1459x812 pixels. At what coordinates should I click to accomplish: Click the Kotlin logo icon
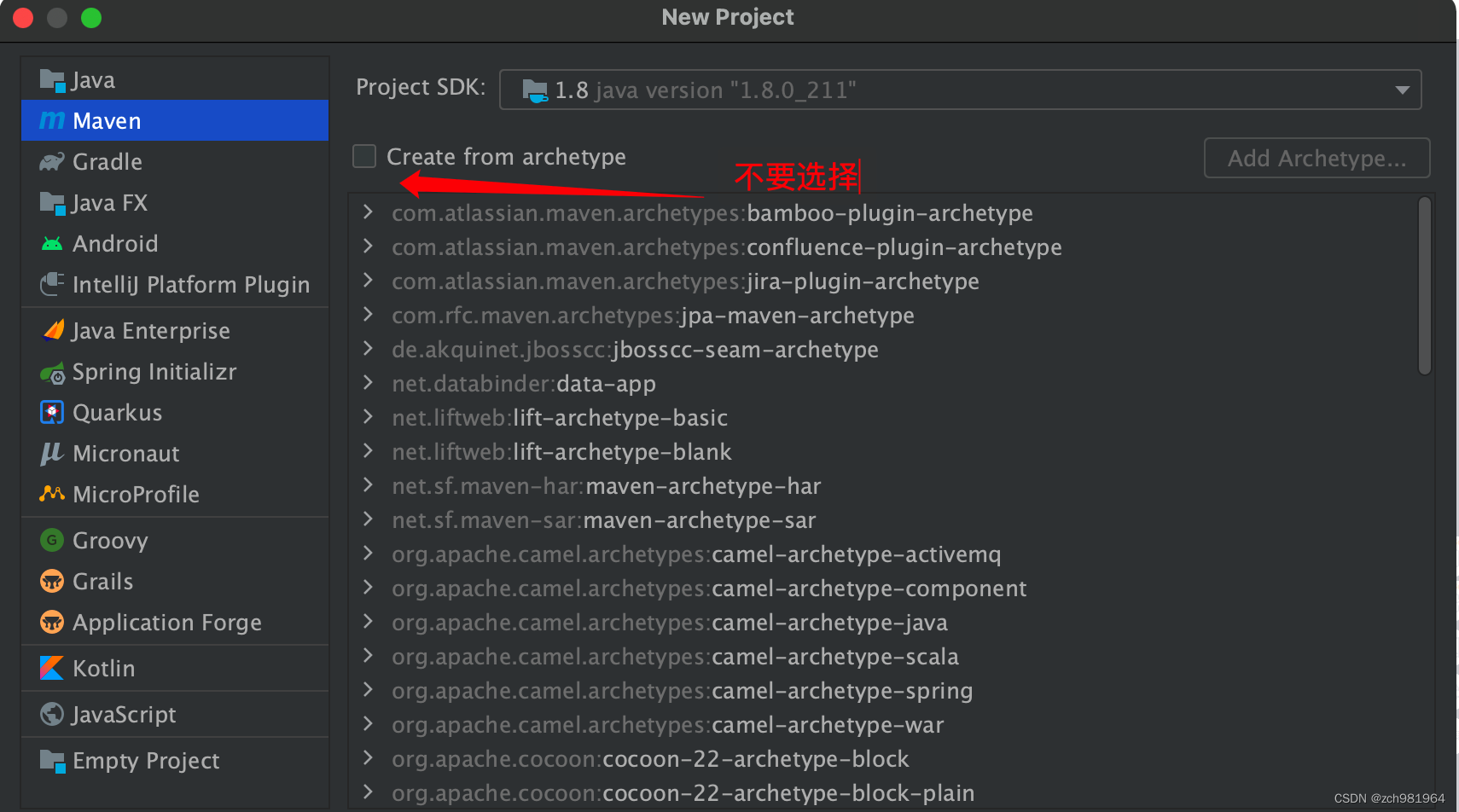(52, 668)
